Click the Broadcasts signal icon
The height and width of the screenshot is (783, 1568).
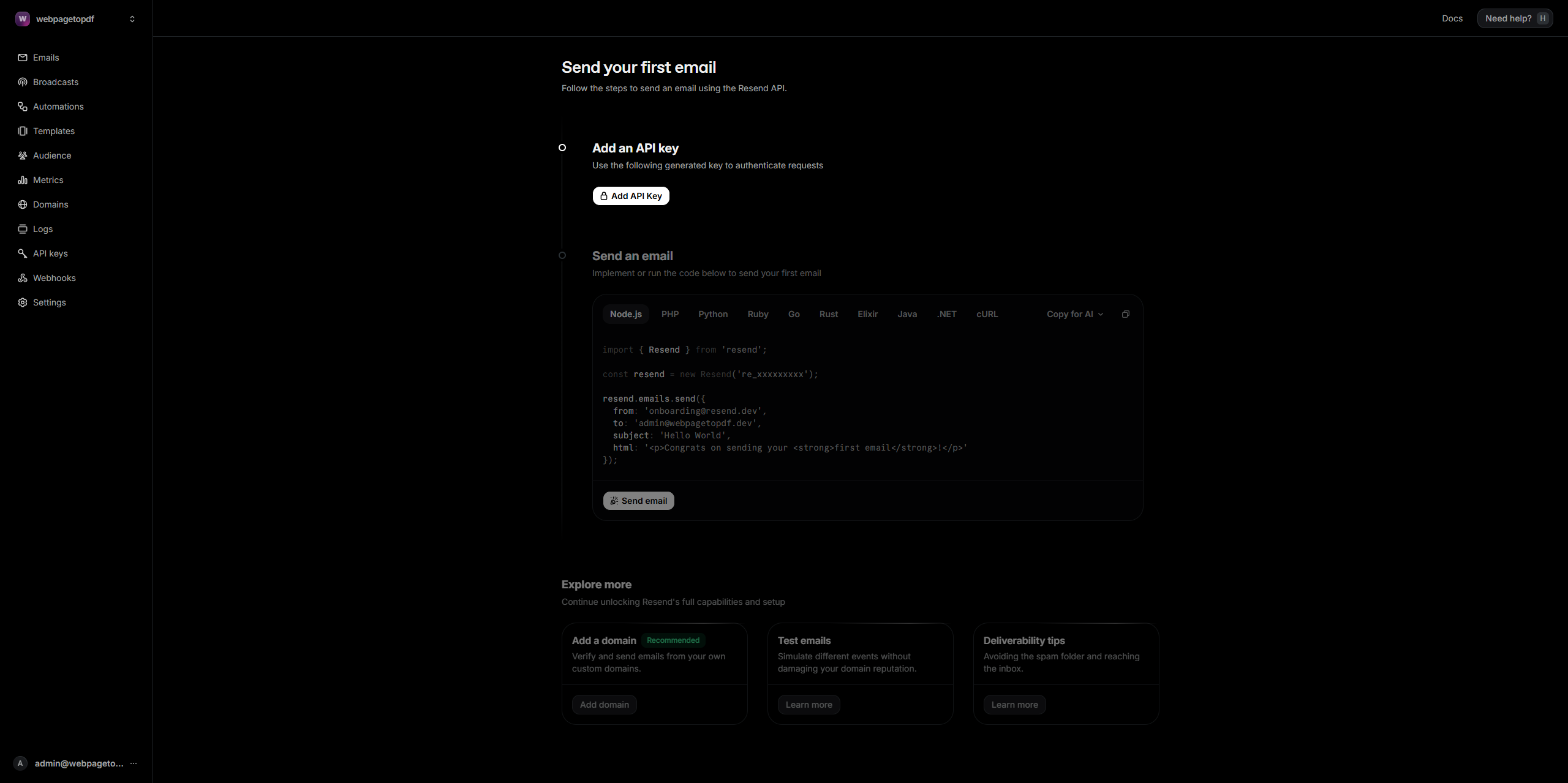click(x=23, y=82)
